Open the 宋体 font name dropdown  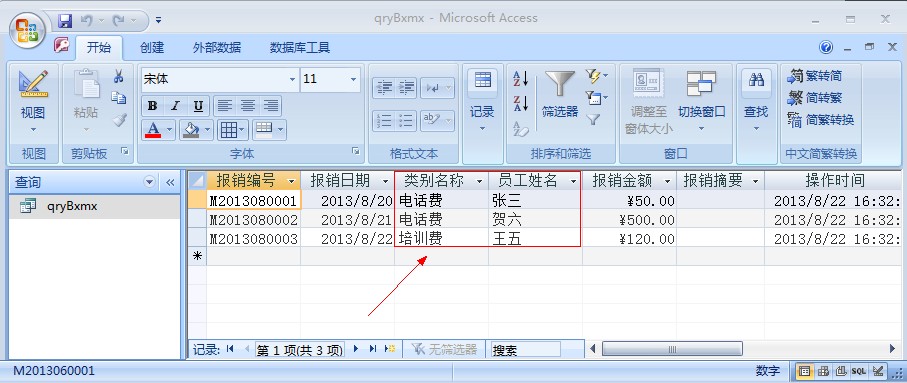pyautogui.click(x=293, y=79)
